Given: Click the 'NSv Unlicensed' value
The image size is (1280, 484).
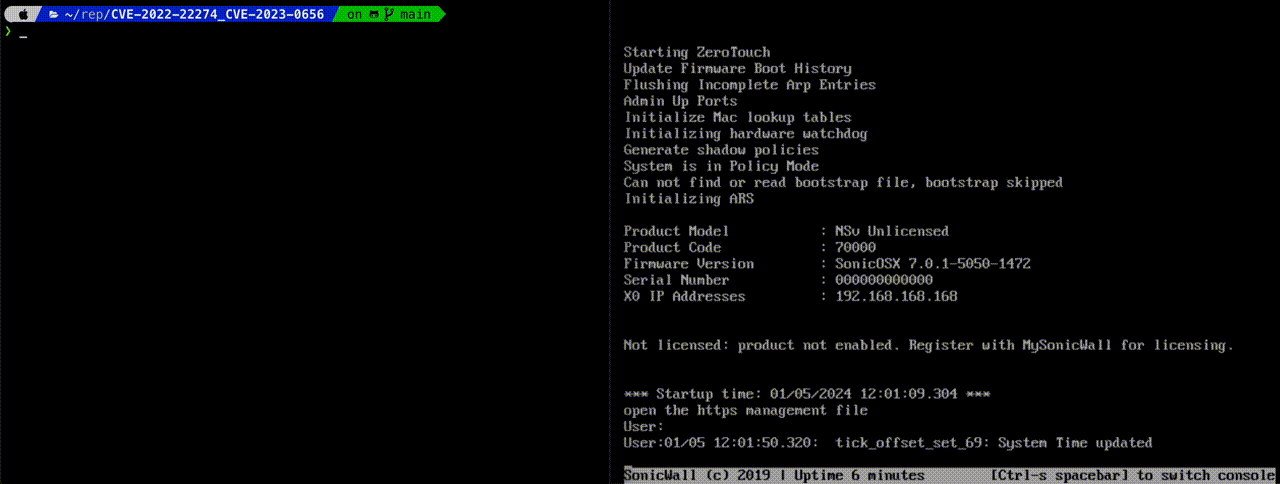Looking at the screenshot, I should point(892,231).
